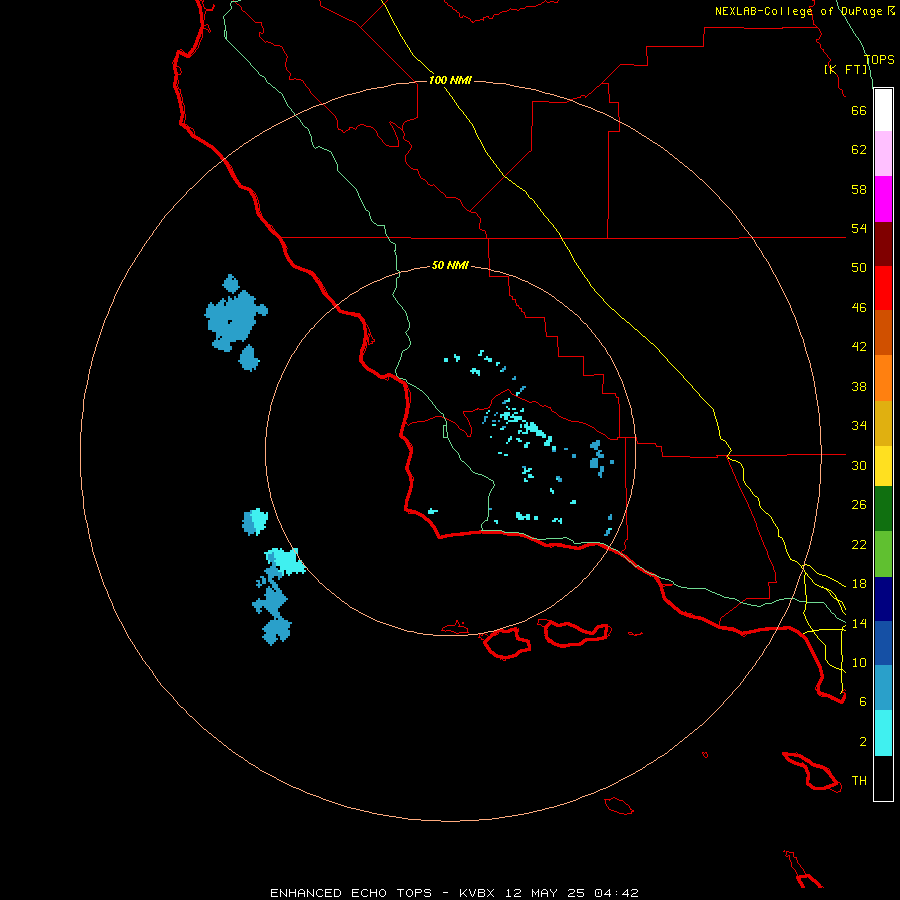Click legend value "54"
Screen dimensions: 900x900
pyautogui.click(x=859, y=228)
